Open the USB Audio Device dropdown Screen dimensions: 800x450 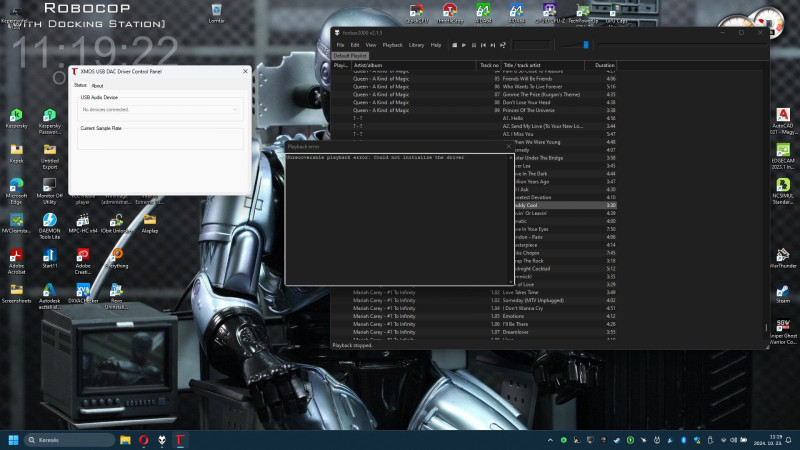161,109
